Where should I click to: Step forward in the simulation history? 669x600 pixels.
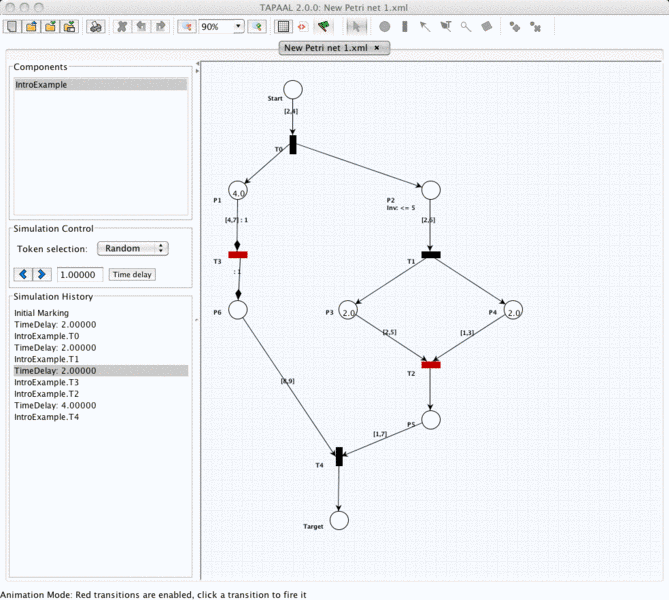(x=42, y=274)
